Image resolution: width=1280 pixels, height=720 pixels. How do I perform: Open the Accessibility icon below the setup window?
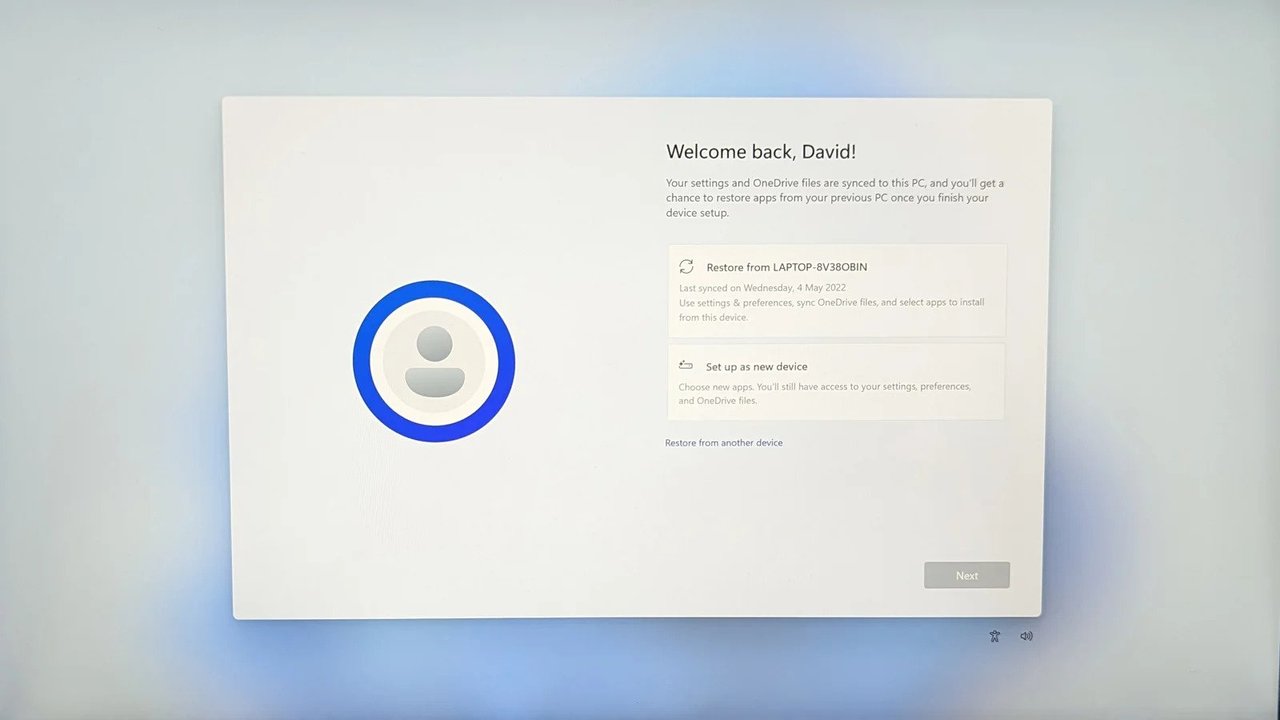[994, 636]
